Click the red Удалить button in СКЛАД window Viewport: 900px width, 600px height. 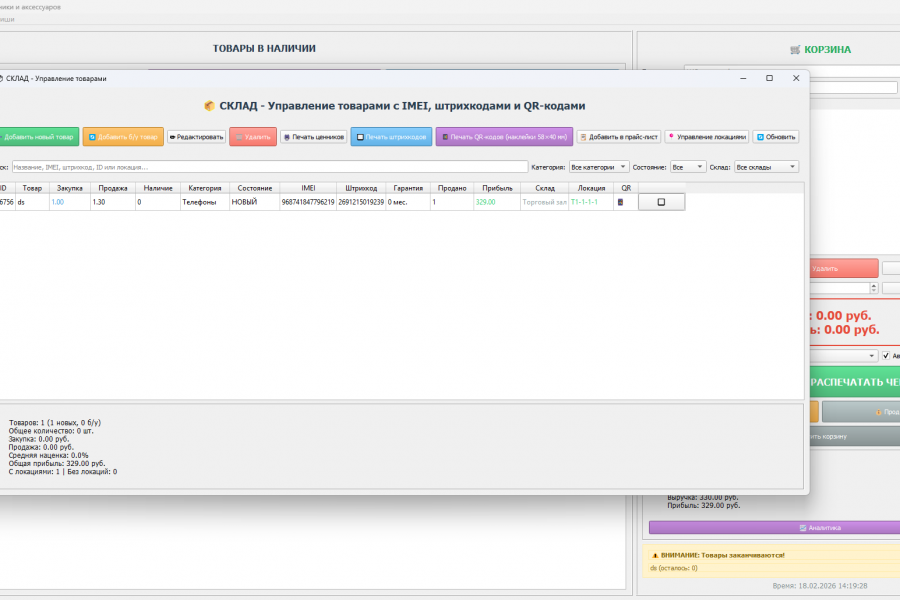pos(253,137)
